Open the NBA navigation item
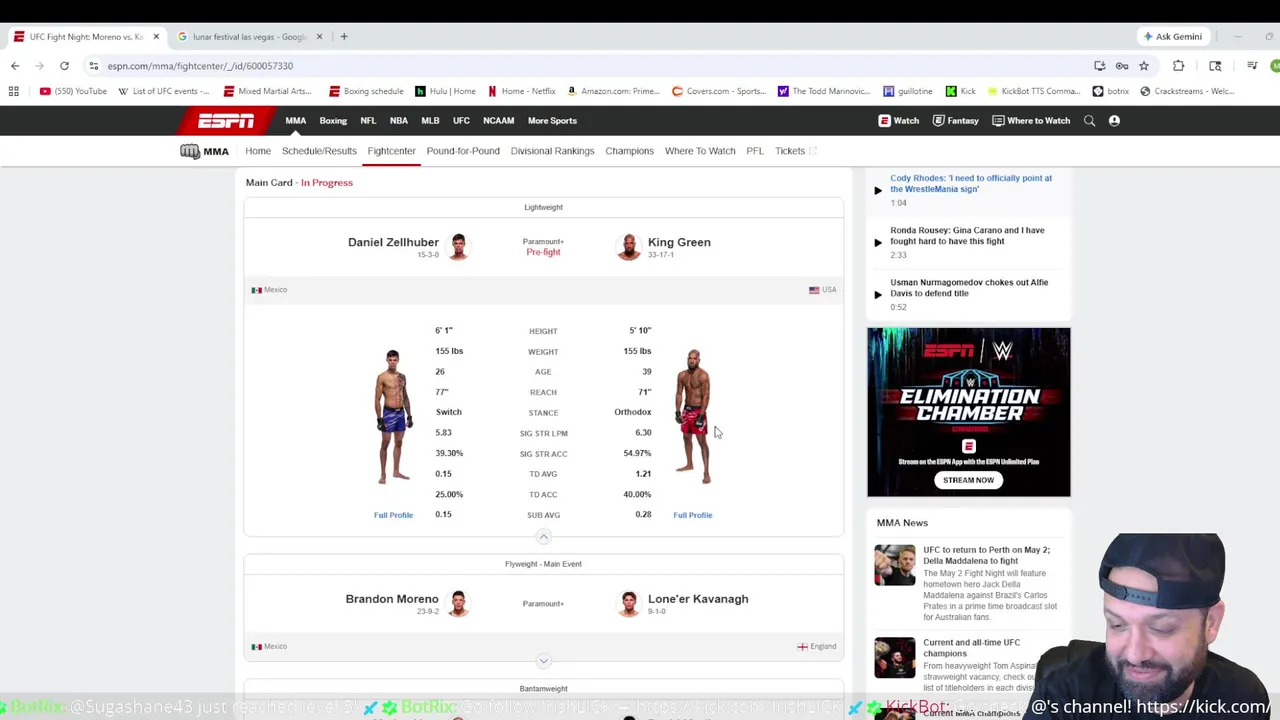 (x=399, y=121)
